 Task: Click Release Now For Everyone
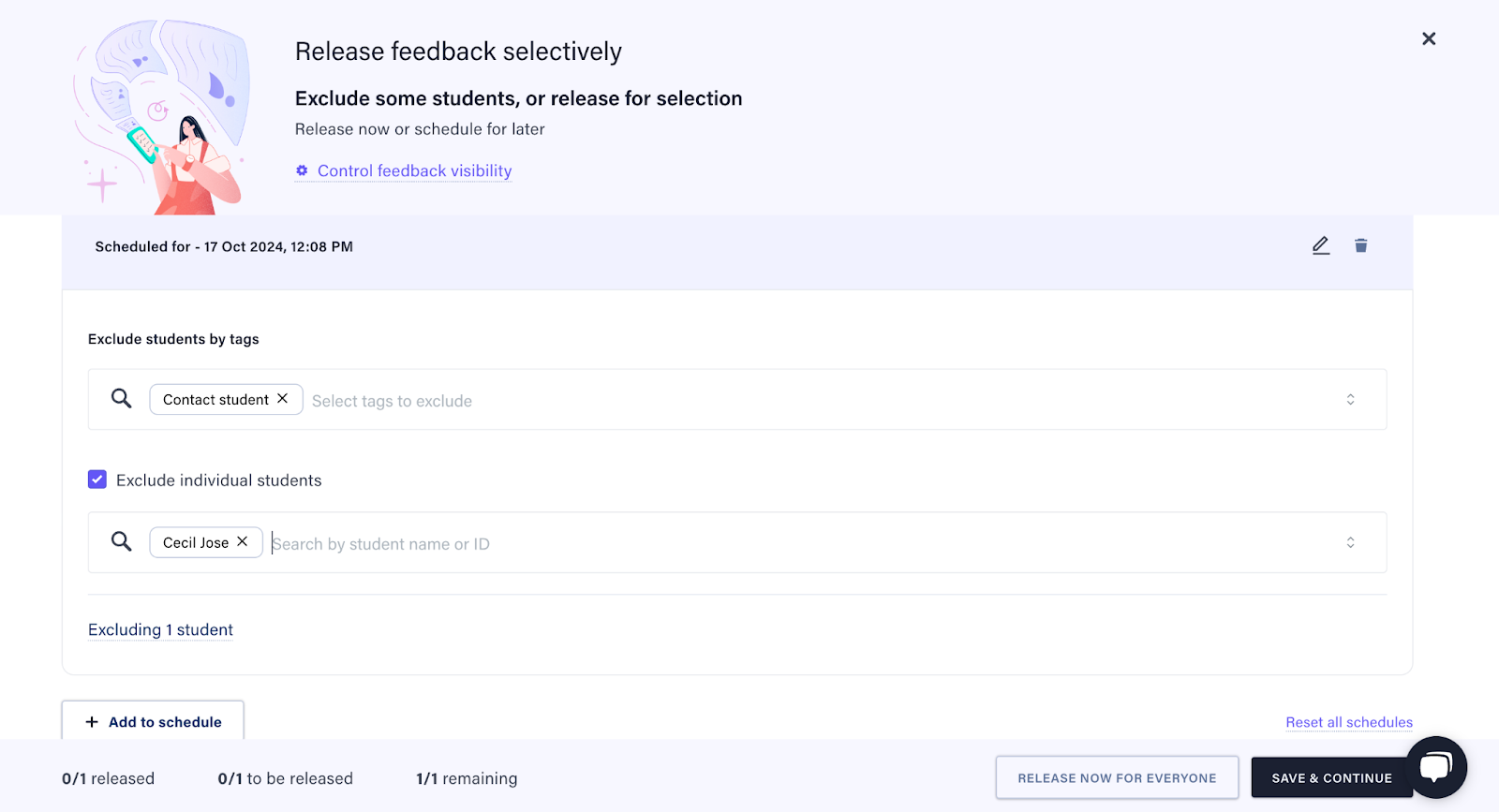click(x=1117, y=777)
